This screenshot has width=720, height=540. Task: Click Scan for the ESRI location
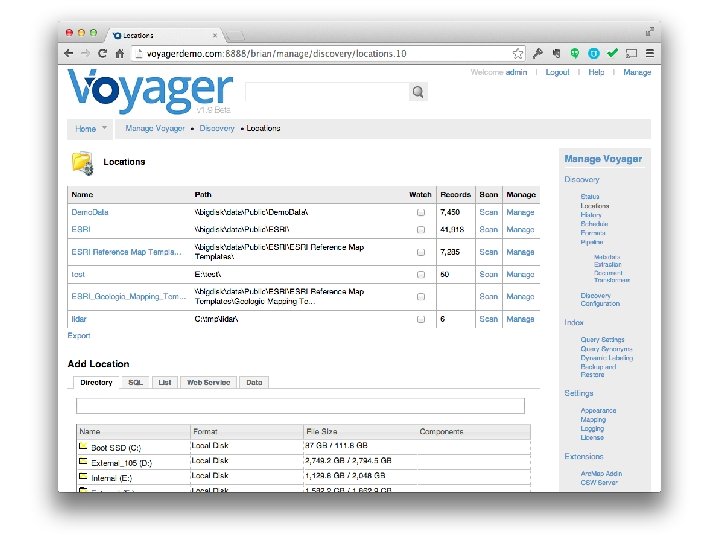[489, 230]
